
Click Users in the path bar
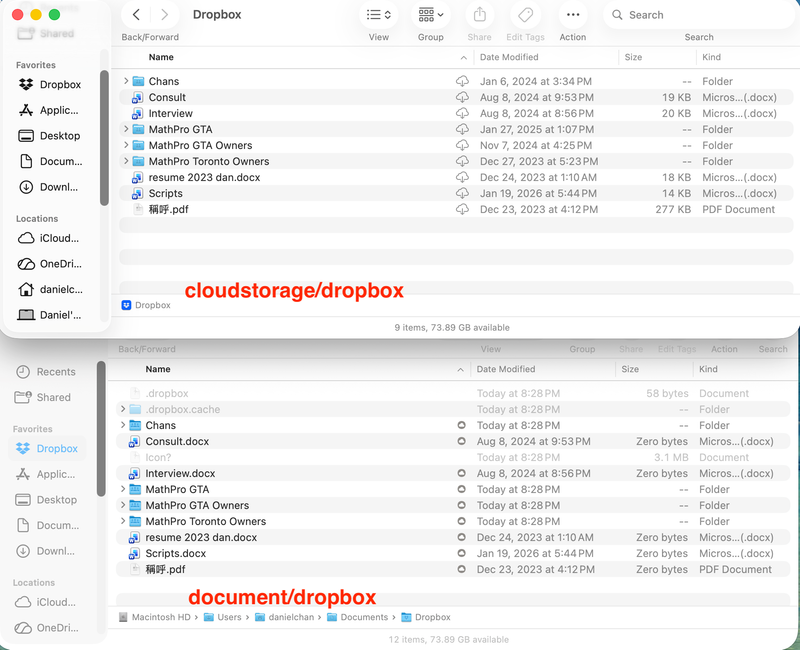(x=223, y=617)
